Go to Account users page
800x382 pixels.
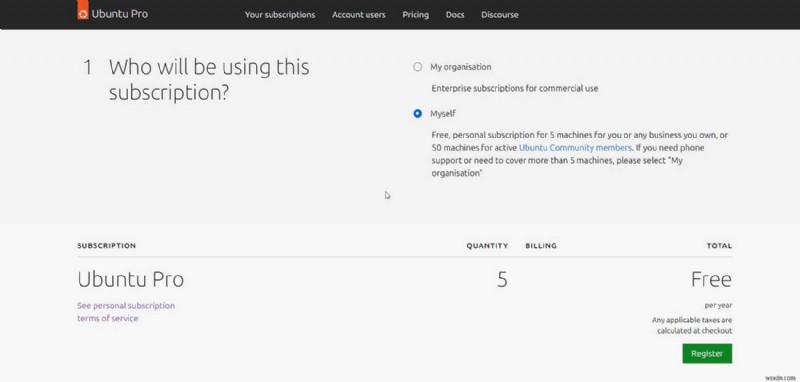tap(359, 15)
